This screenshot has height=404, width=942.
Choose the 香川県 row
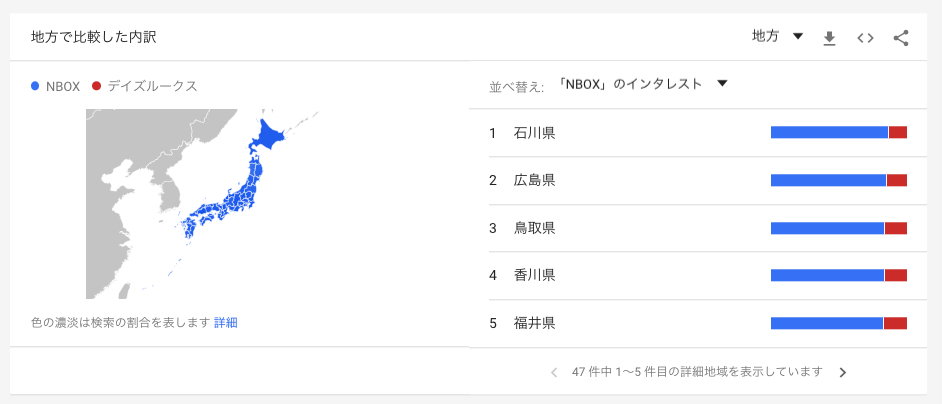pos(697,275)
